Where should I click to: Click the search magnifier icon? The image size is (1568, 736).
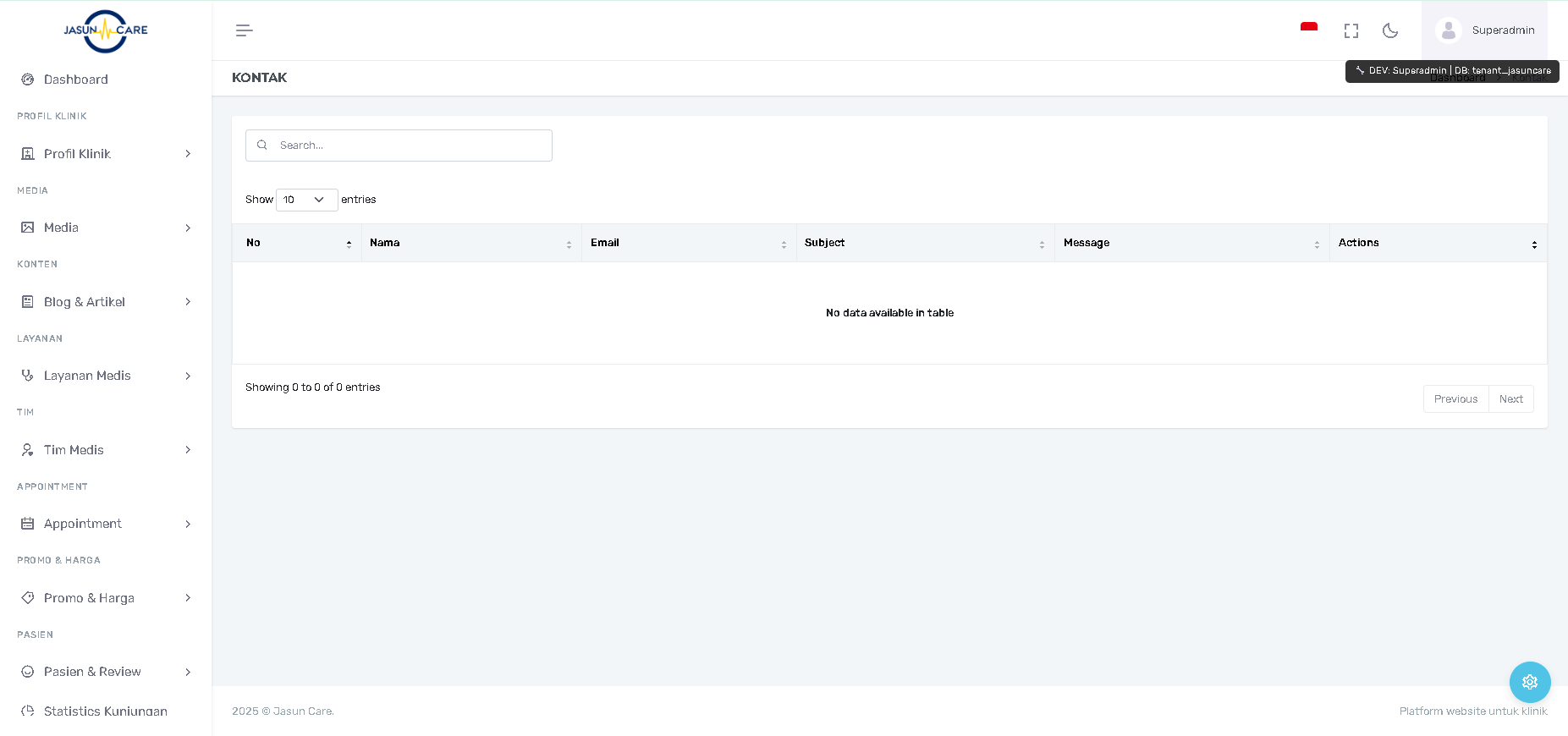tap(262, 146)
